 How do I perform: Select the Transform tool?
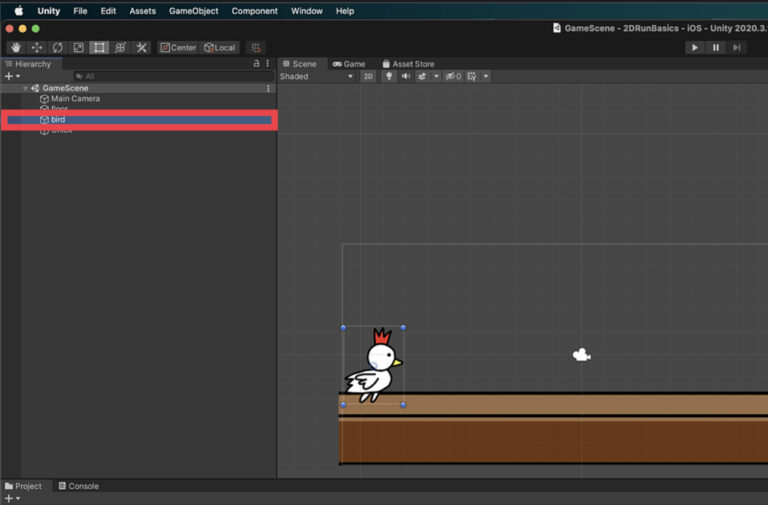(120, 48)
